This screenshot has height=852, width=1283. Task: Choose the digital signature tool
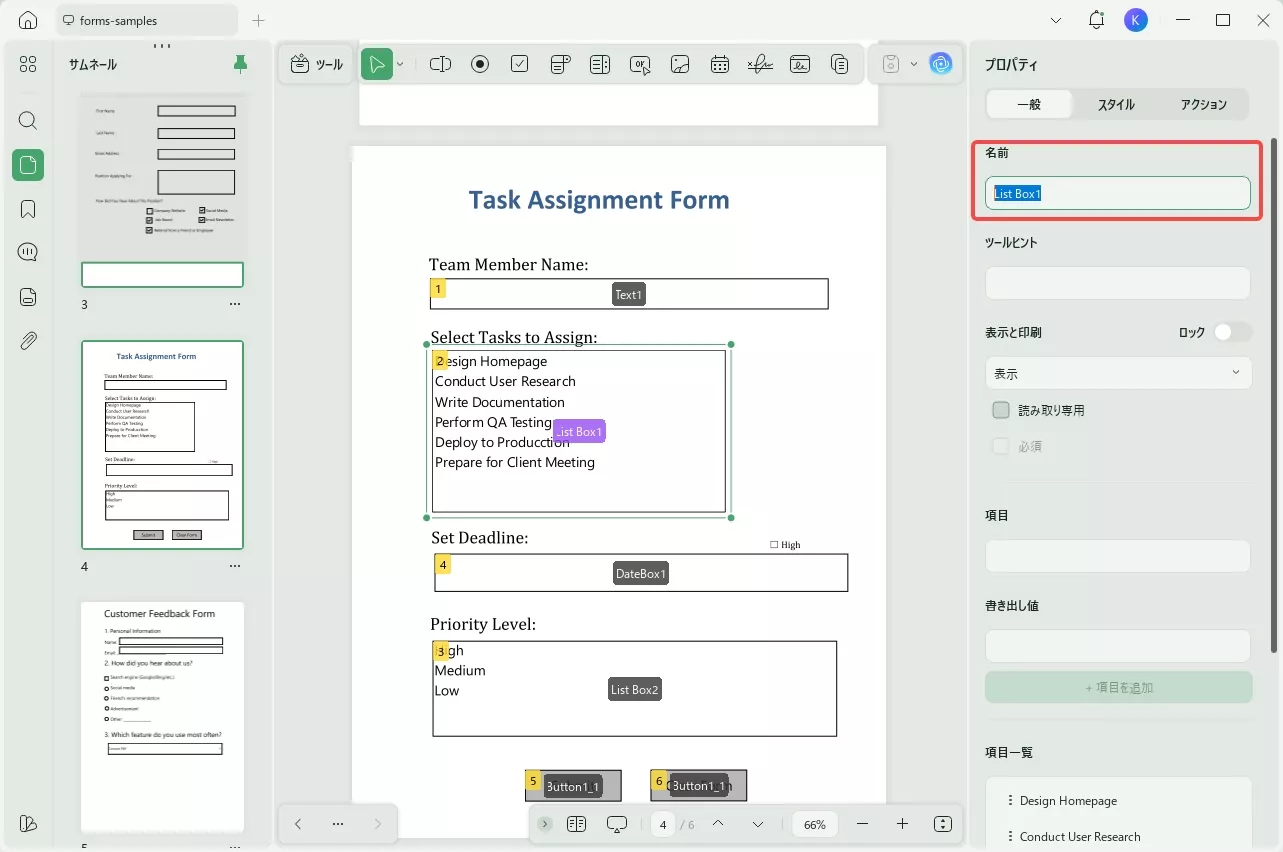pos(800,64)
